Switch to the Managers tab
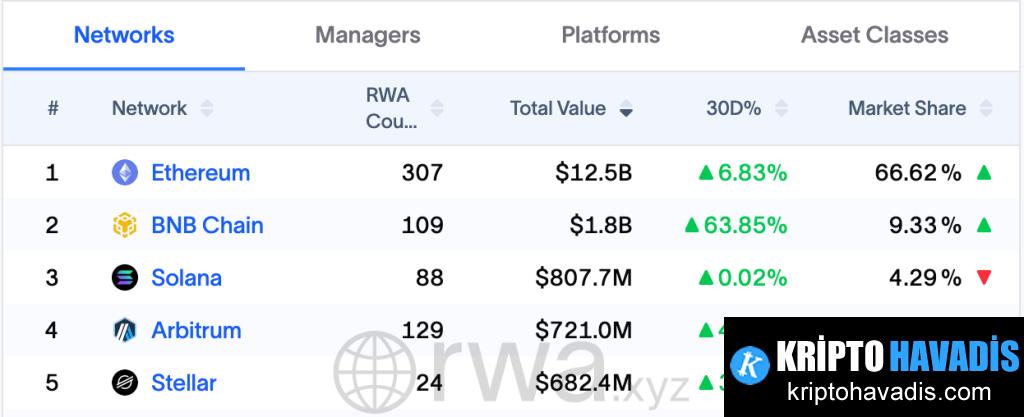1024x417 pixels. pyautogui.click(x=367, y=35)
